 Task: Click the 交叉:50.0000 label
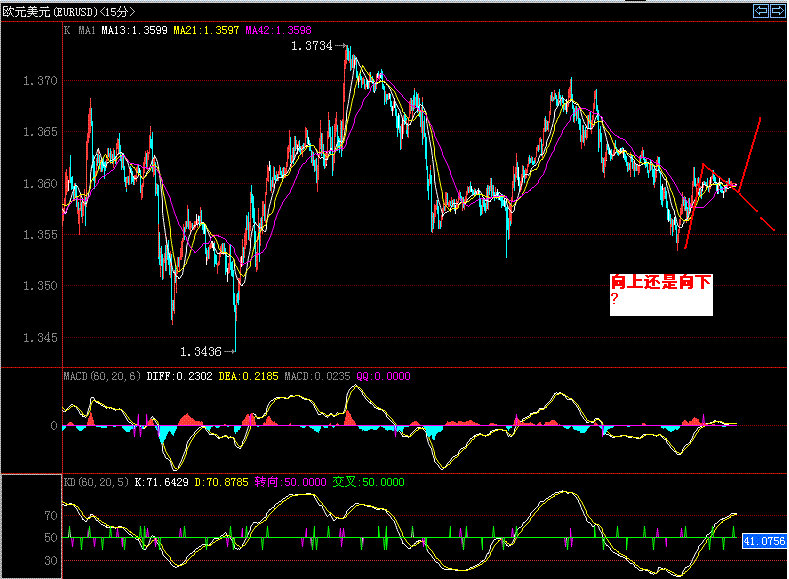coord(368,482)
